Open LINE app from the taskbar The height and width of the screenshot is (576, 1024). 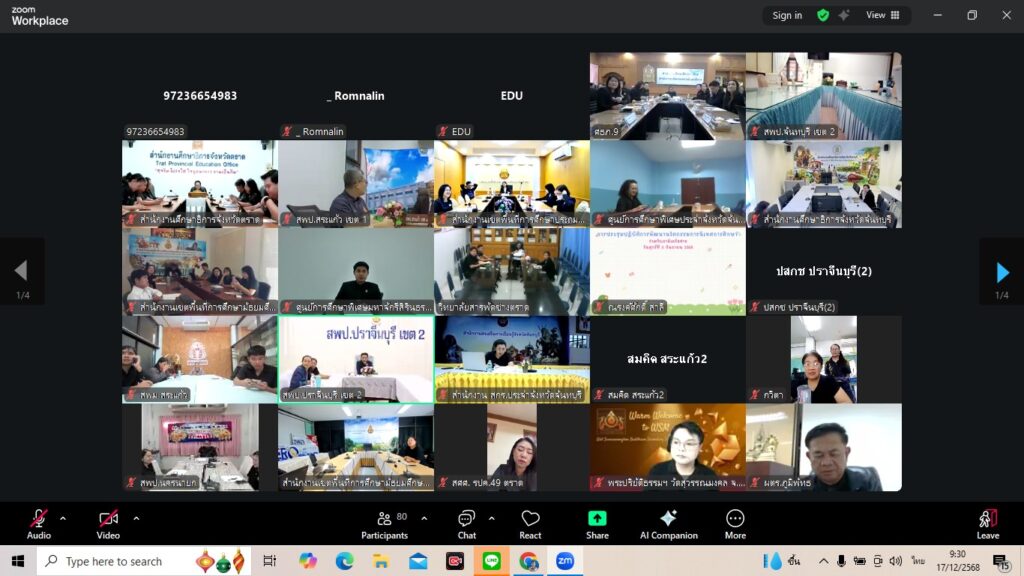click(x=491, y=561)
